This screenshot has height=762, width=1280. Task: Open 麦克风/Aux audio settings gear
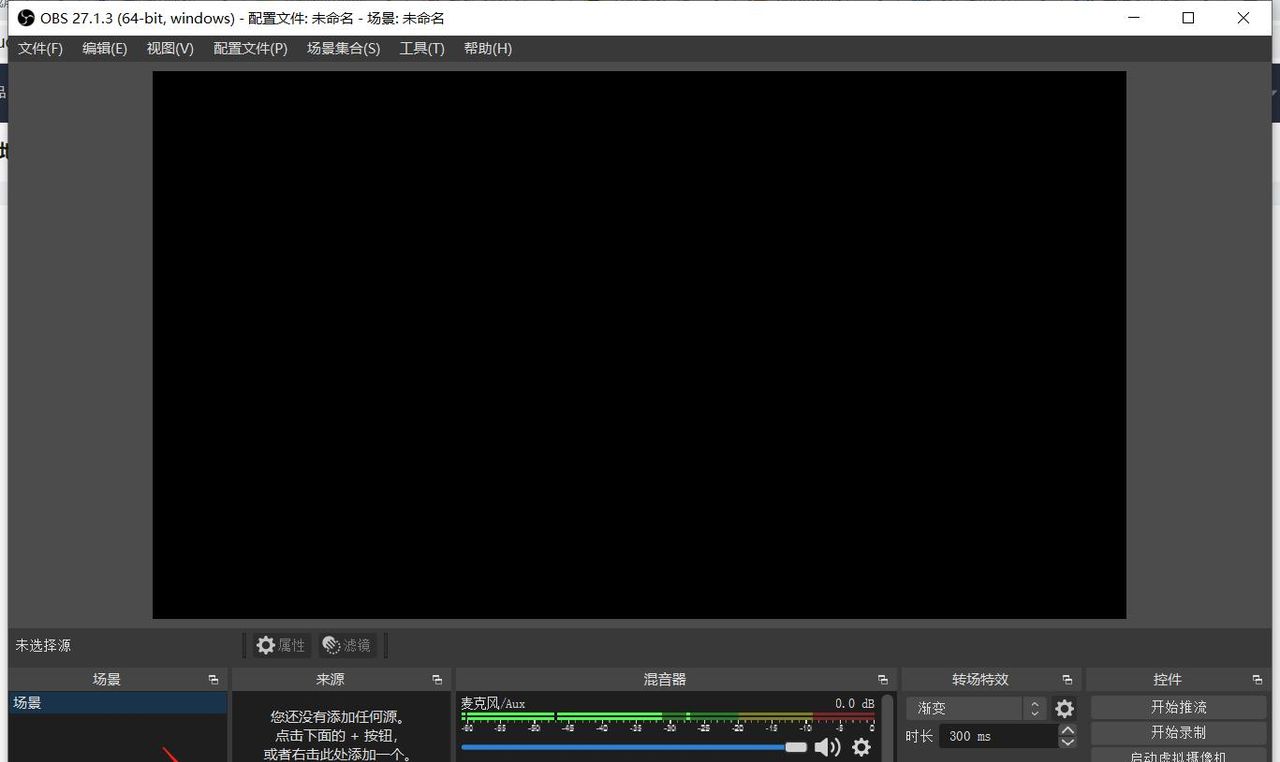pos(861,747)
